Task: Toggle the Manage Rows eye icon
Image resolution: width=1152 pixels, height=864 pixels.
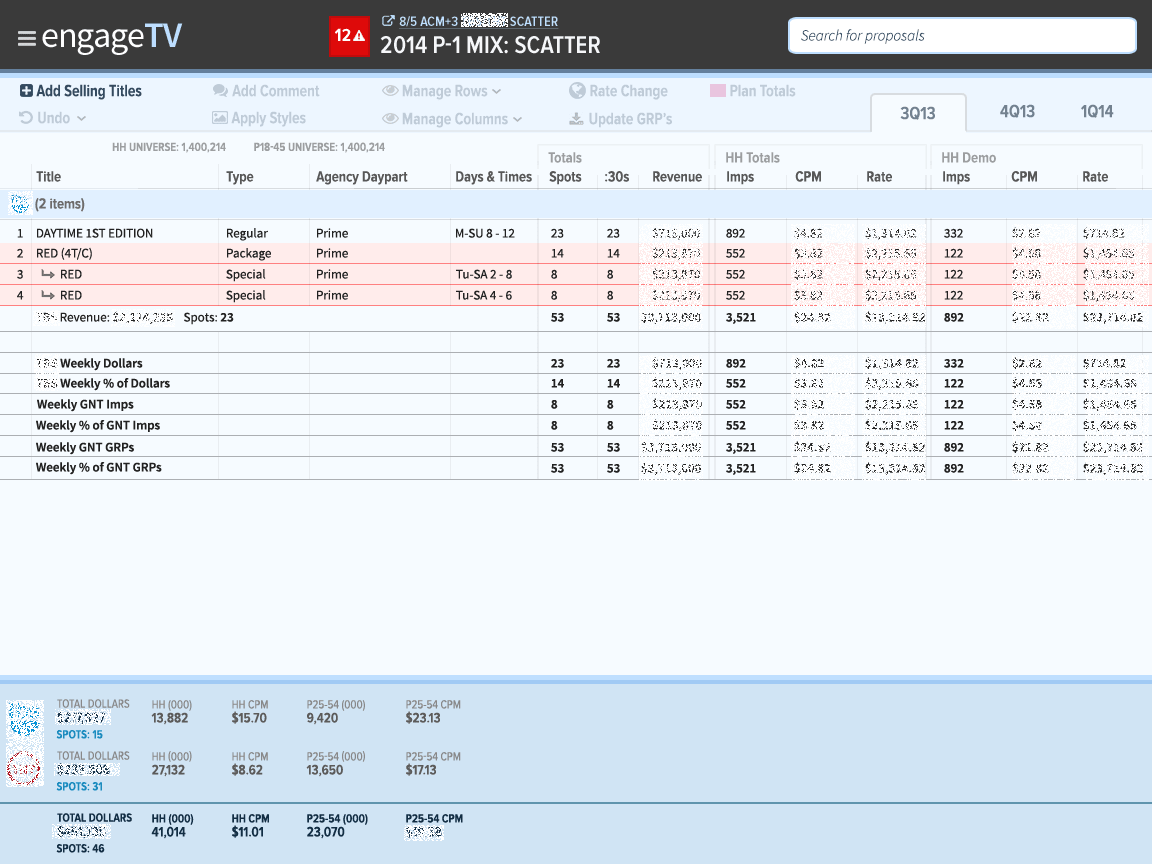Action: pos(390,91)
